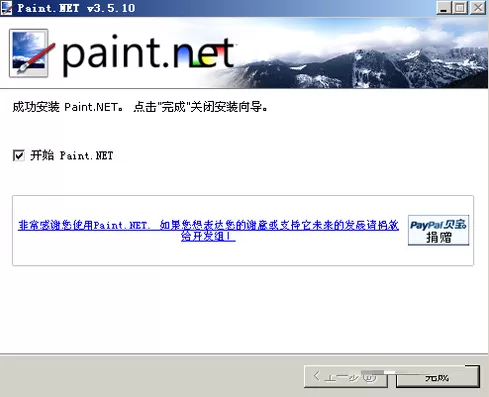Click the PayPal 捐赠 donate button
The height and width of the screenshot is (397, 489).
click(438, 230)
